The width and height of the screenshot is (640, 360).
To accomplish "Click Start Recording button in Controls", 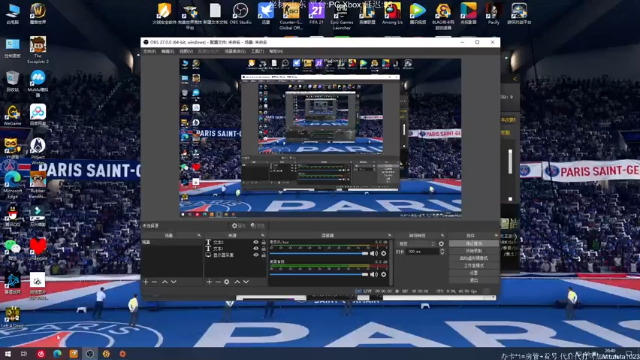I will (x=473, y=251).
